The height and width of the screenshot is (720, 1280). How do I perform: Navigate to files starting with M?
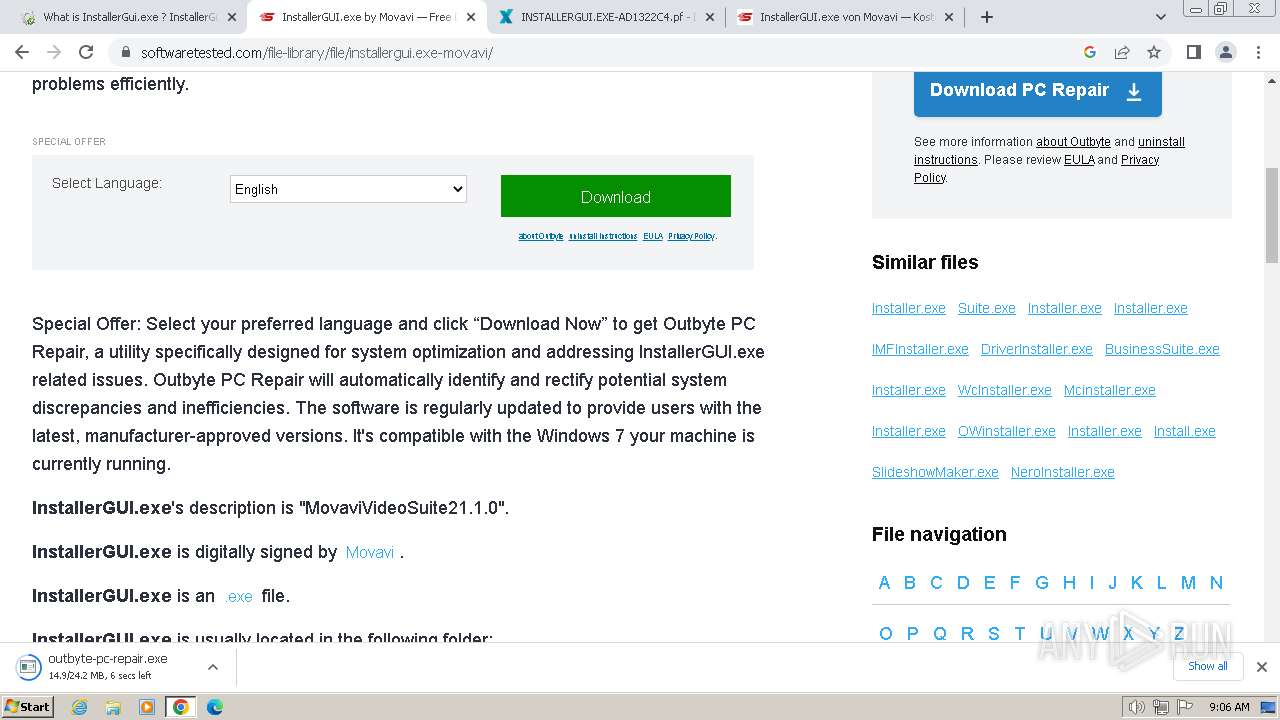point(1188,583)
